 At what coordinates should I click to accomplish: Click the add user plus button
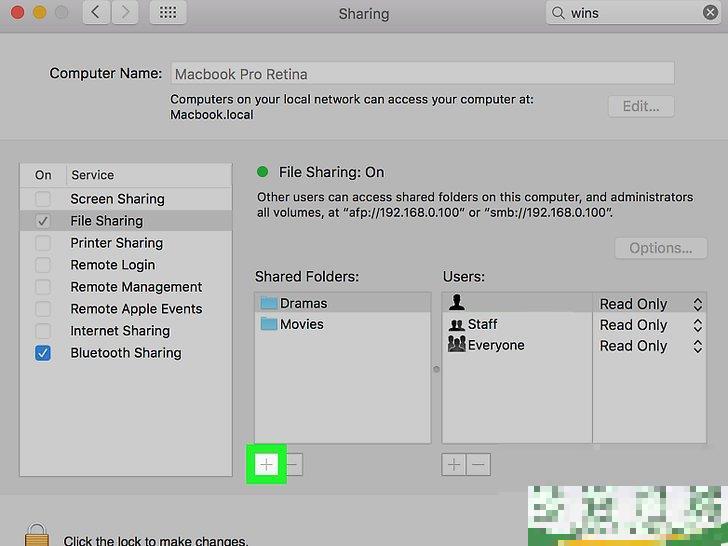point(453,465)
